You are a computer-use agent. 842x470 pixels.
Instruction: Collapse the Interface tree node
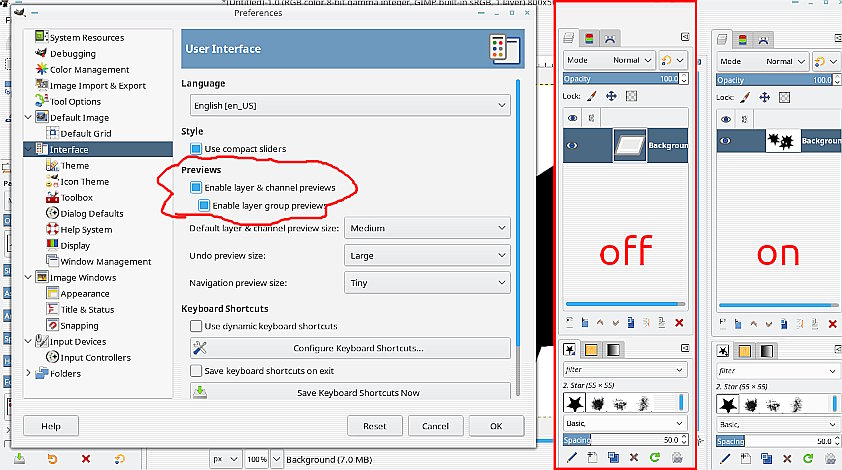[x=28, y=149]
